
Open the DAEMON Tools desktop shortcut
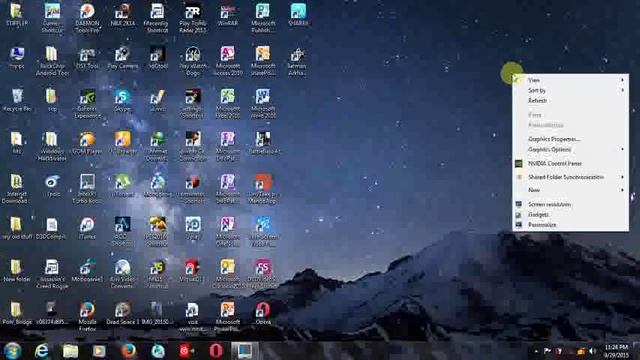tap(87, 17)
